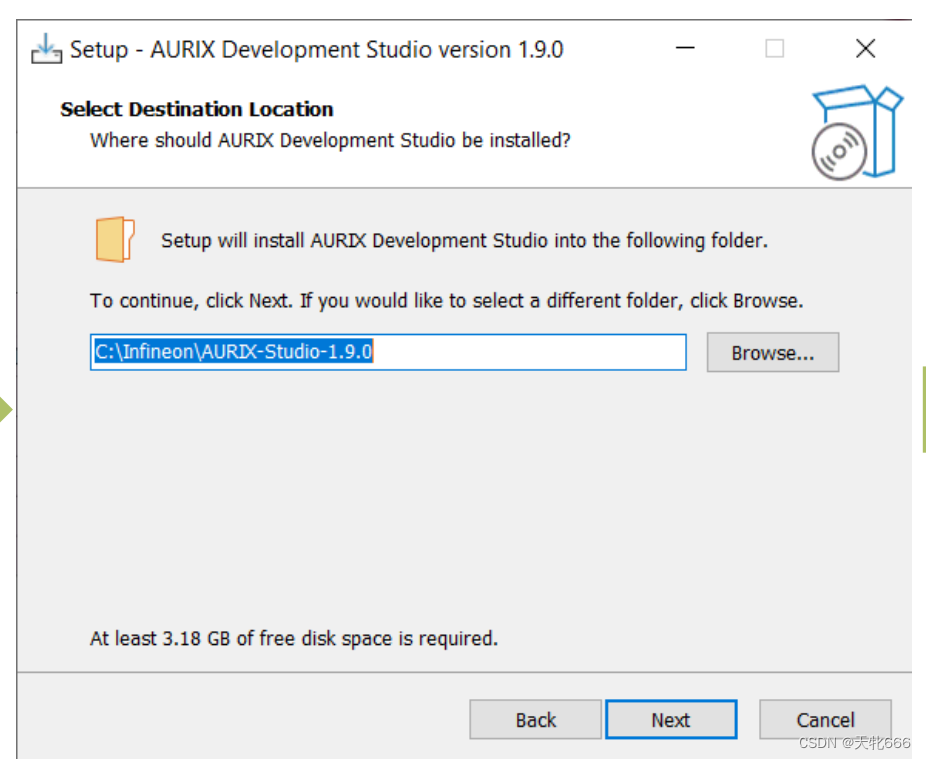926x759 pixels.
Task: Click the open box installer illustration
Action: click(857, 130)
